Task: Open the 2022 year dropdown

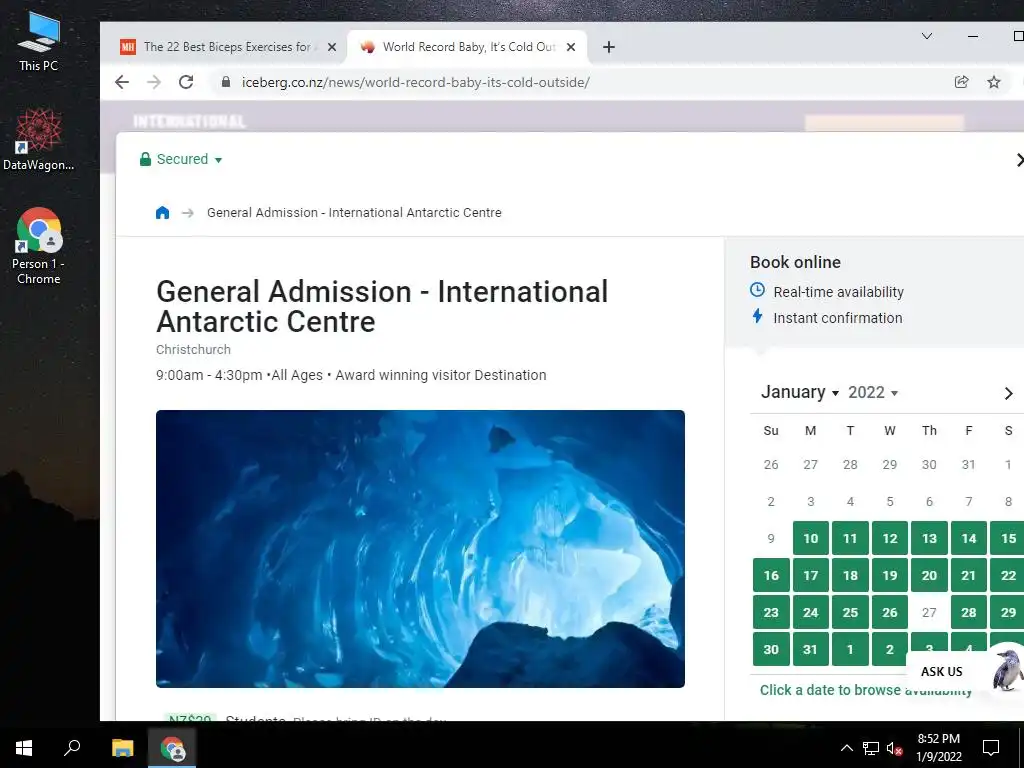Action: coord(873,392)
